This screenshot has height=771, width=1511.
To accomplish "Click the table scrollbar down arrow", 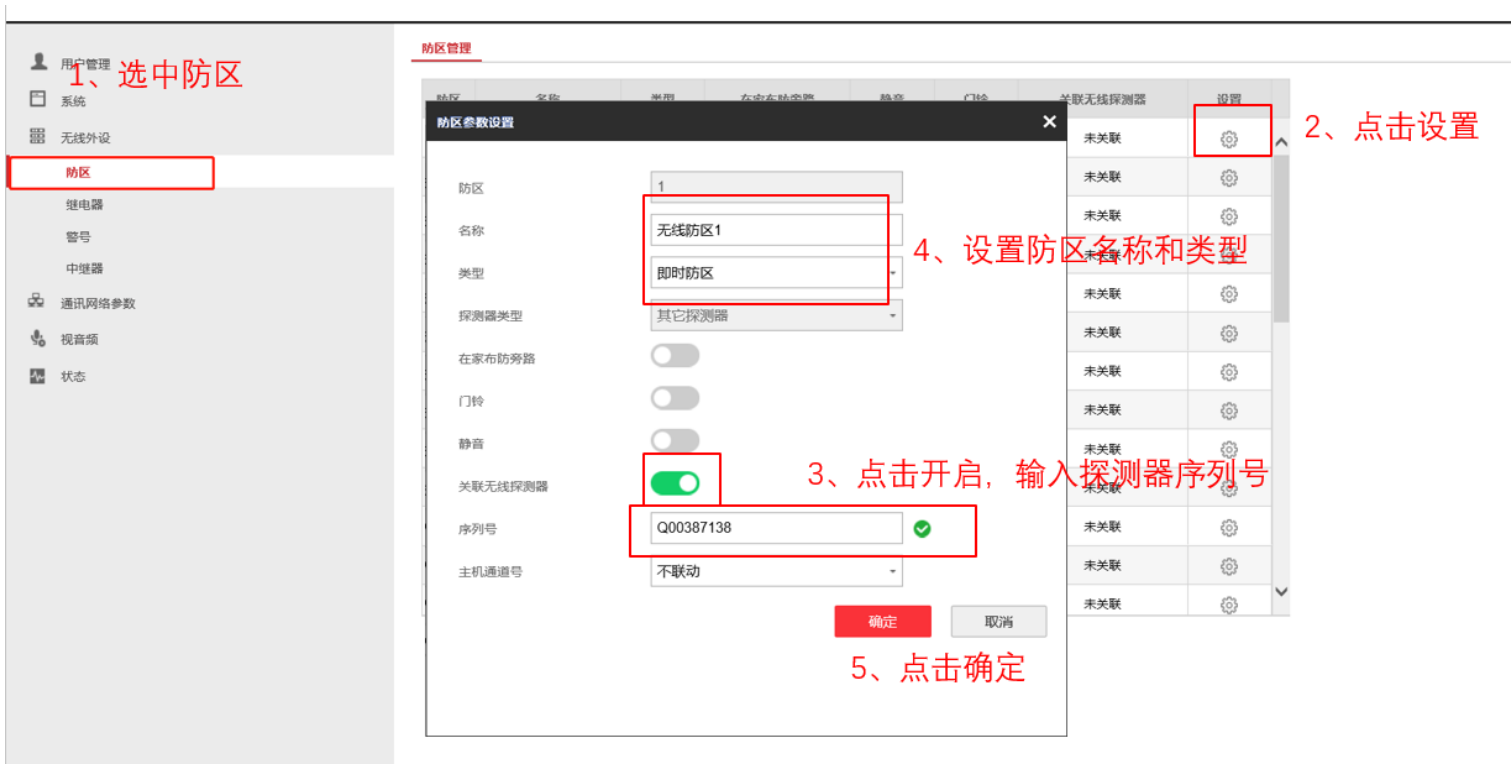I will pyautogui.click(x=1281, y=592).
